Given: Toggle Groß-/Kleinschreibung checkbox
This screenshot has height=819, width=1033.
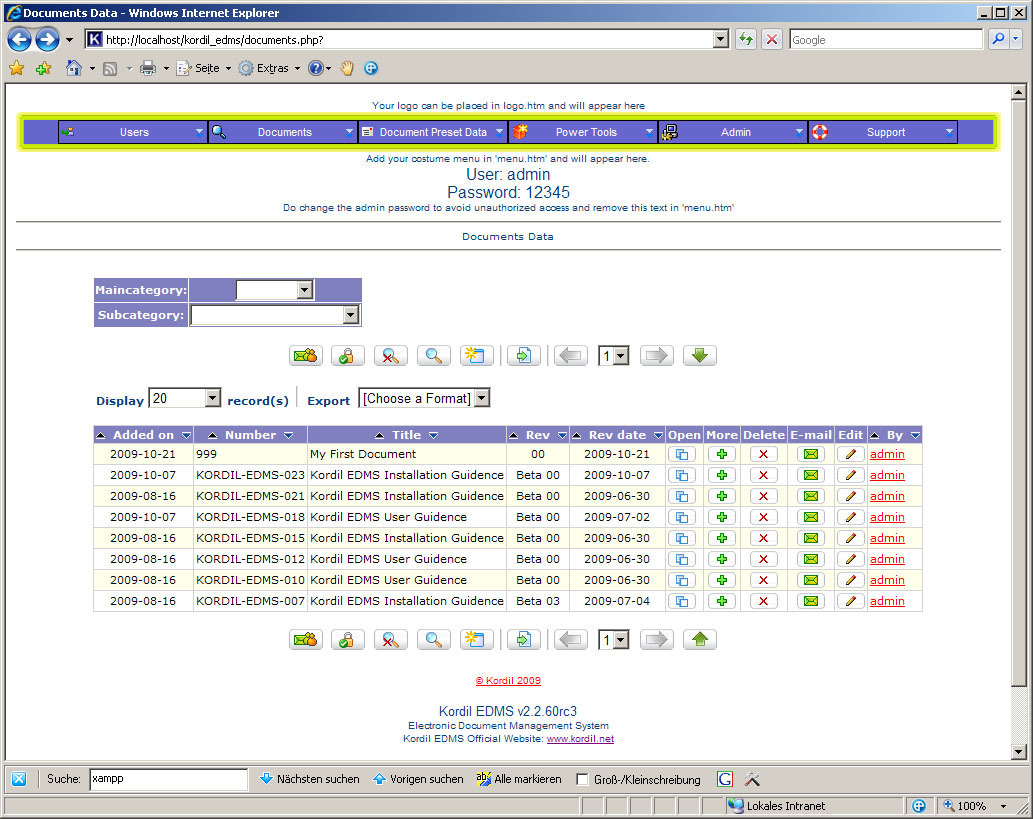Looking at the screenshot, I should click(582, 779).
